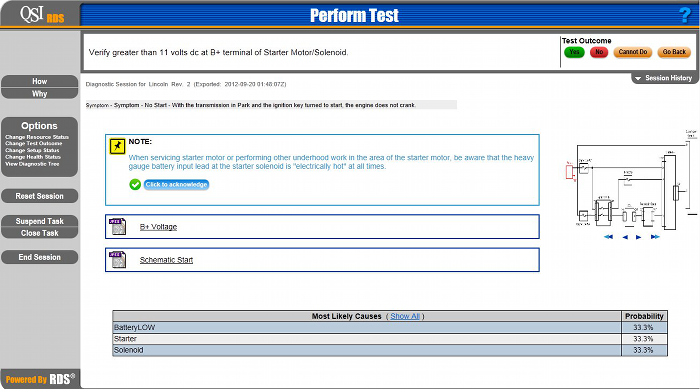
Task: Open the Schematic Start document icon
Action: point(118,260)
